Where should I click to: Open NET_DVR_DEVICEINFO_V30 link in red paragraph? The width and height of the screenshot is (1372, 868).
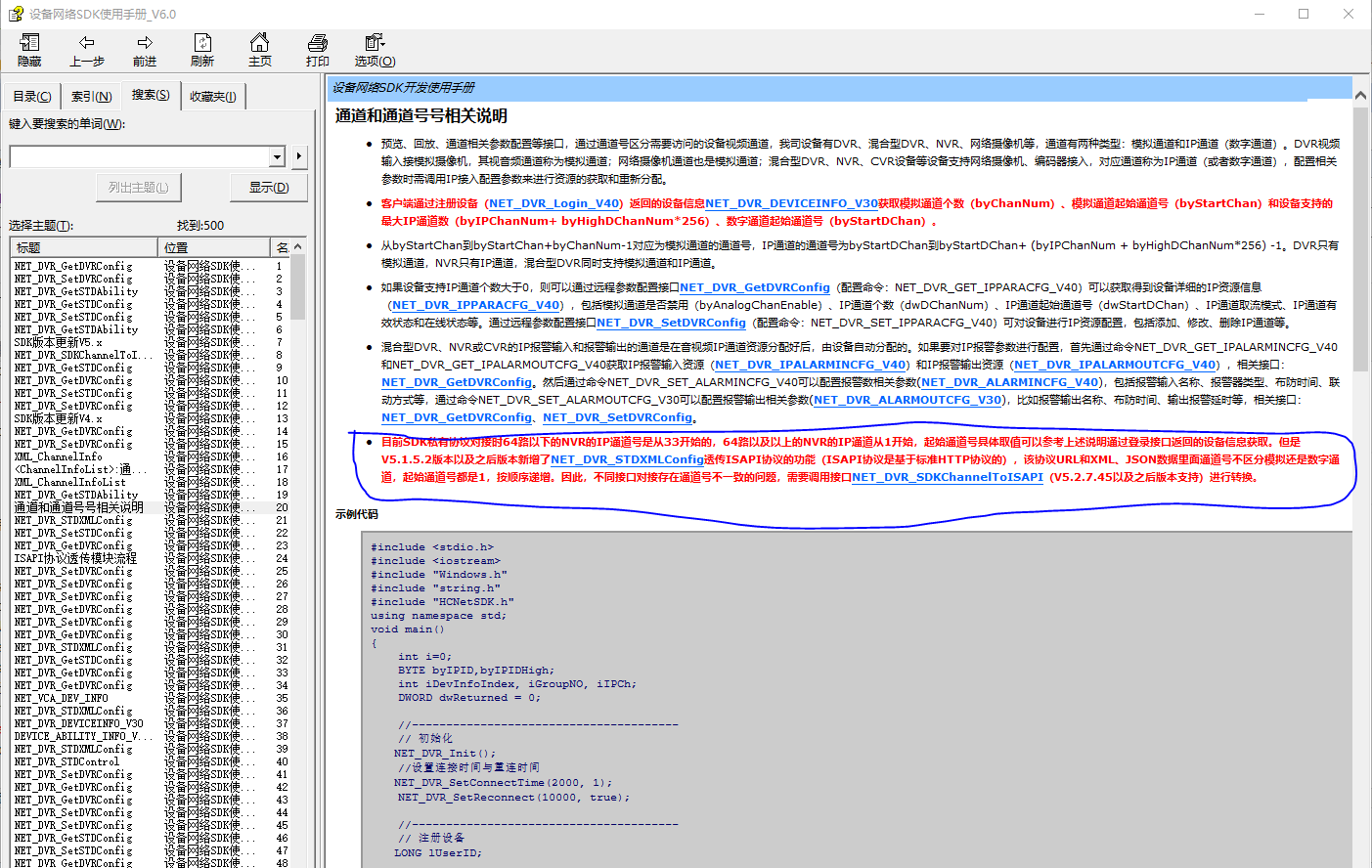791,203
